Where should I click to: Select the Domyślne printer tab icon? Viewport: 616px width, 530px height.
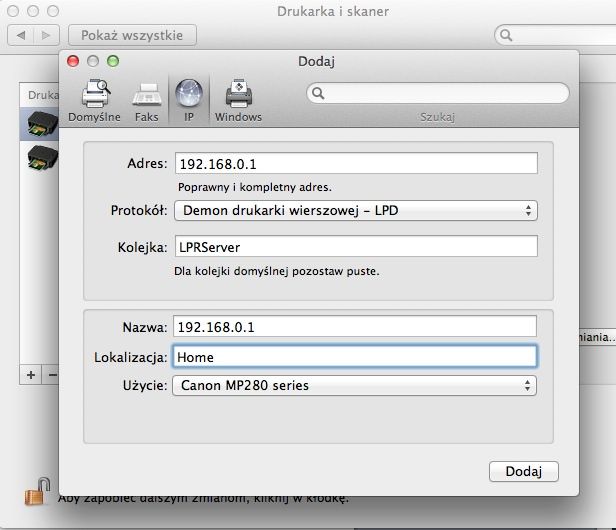[x=95, y=94]
